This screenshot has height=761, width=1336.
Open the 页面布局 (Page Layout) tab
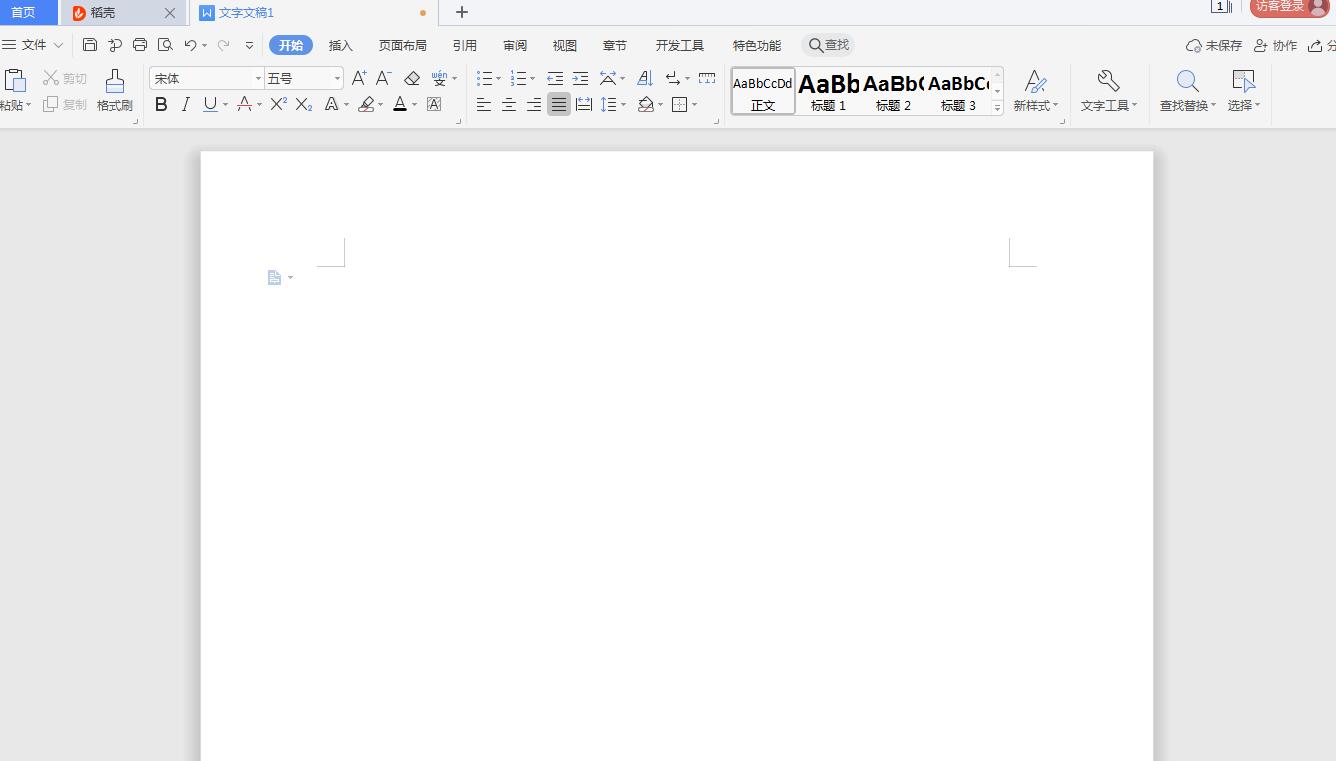[x=403, y=45]
